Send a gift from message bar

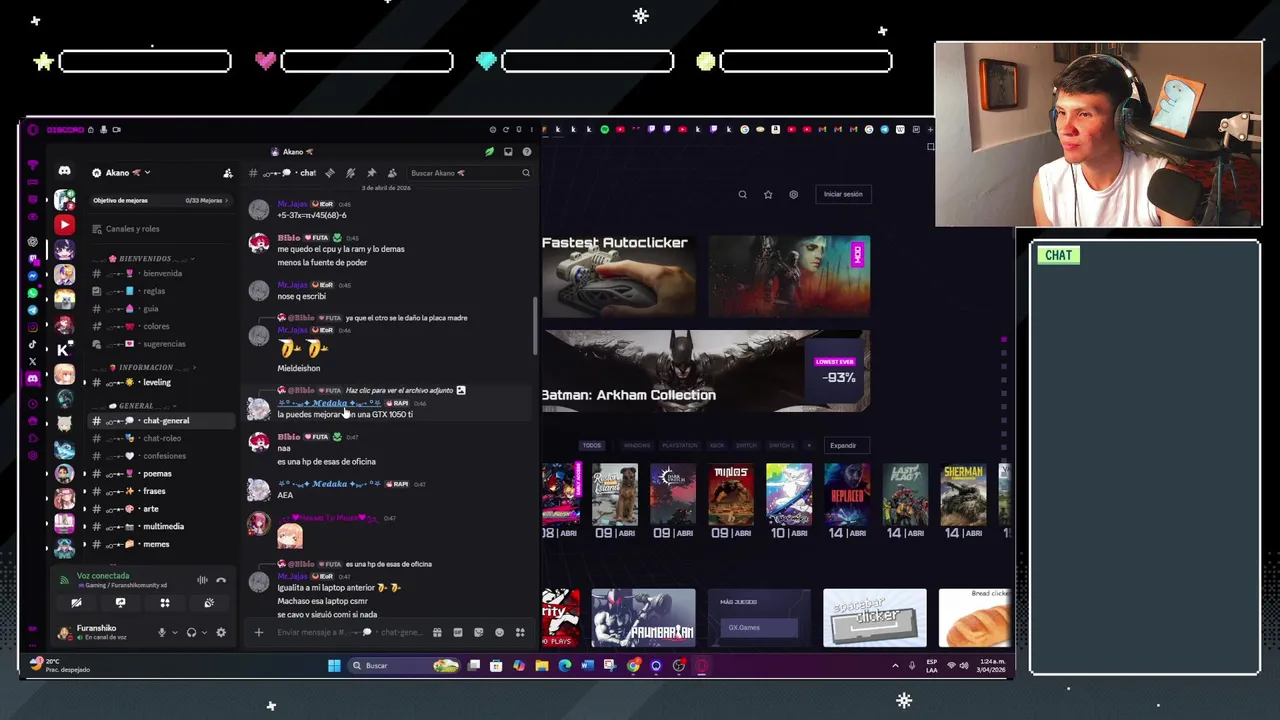pos(437,632)
